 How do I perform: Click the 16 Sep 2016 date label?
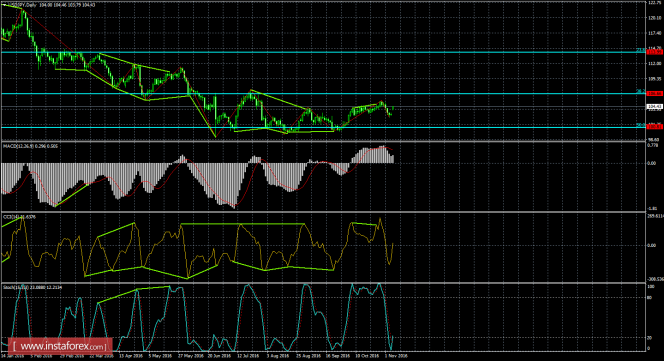(337, 356)
